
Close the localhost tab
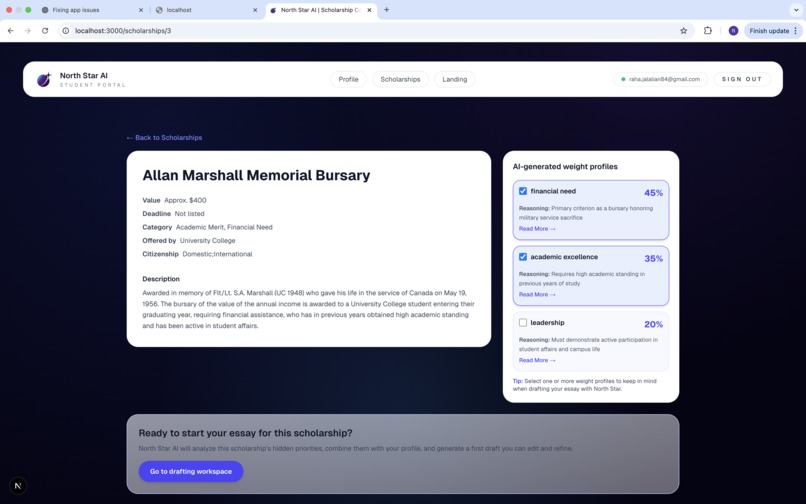click(255, 10)
